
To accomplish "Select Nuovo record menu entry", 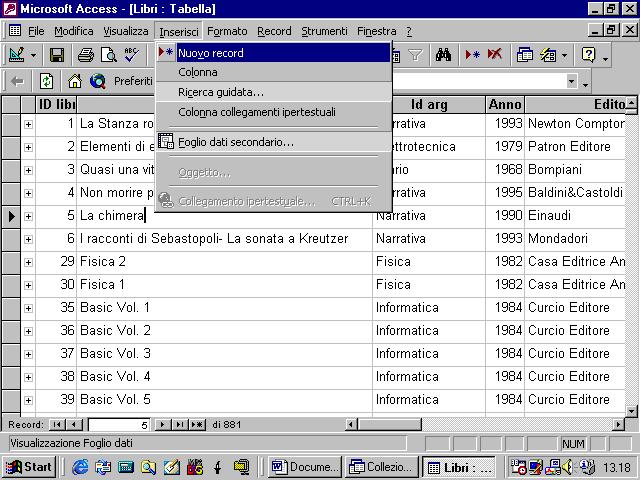I will (273, 53).
